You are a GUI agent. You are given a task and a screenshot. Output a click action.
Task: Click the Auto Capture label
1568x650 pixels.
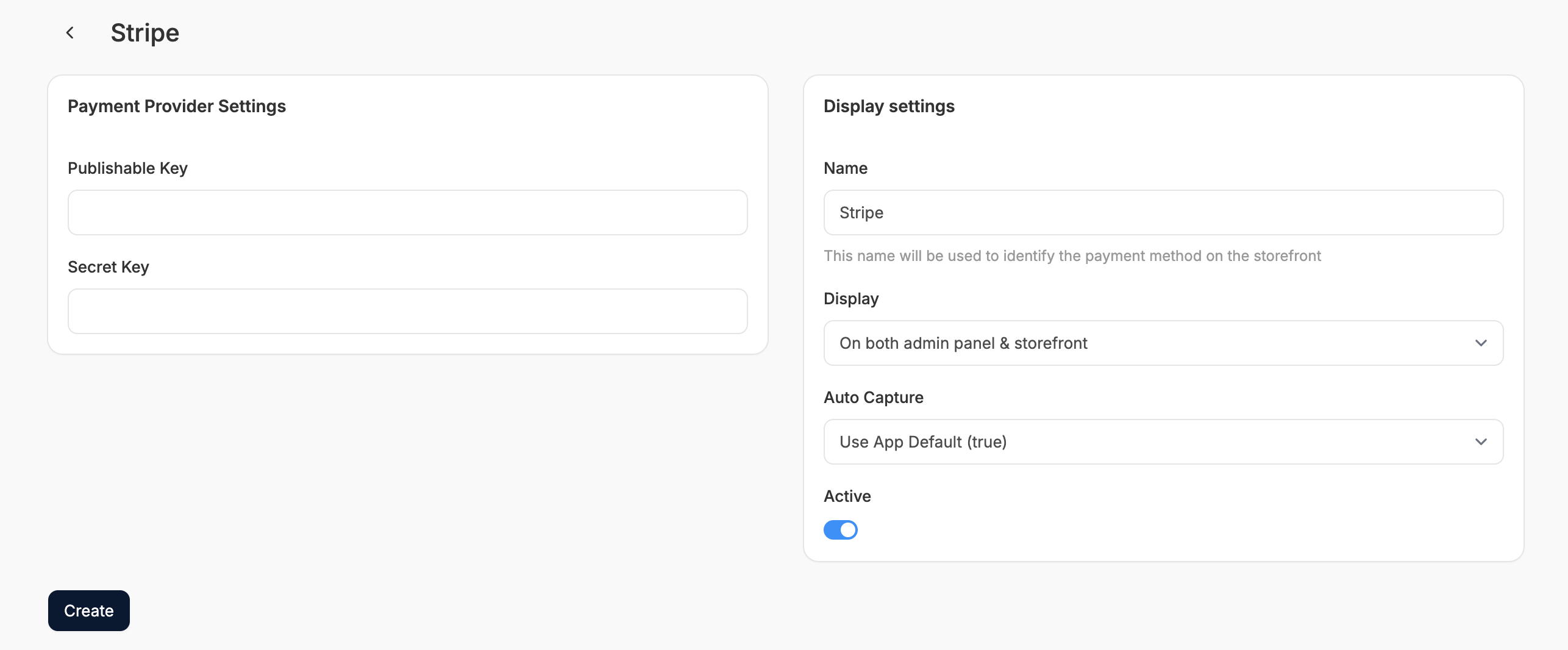(873, 398)
